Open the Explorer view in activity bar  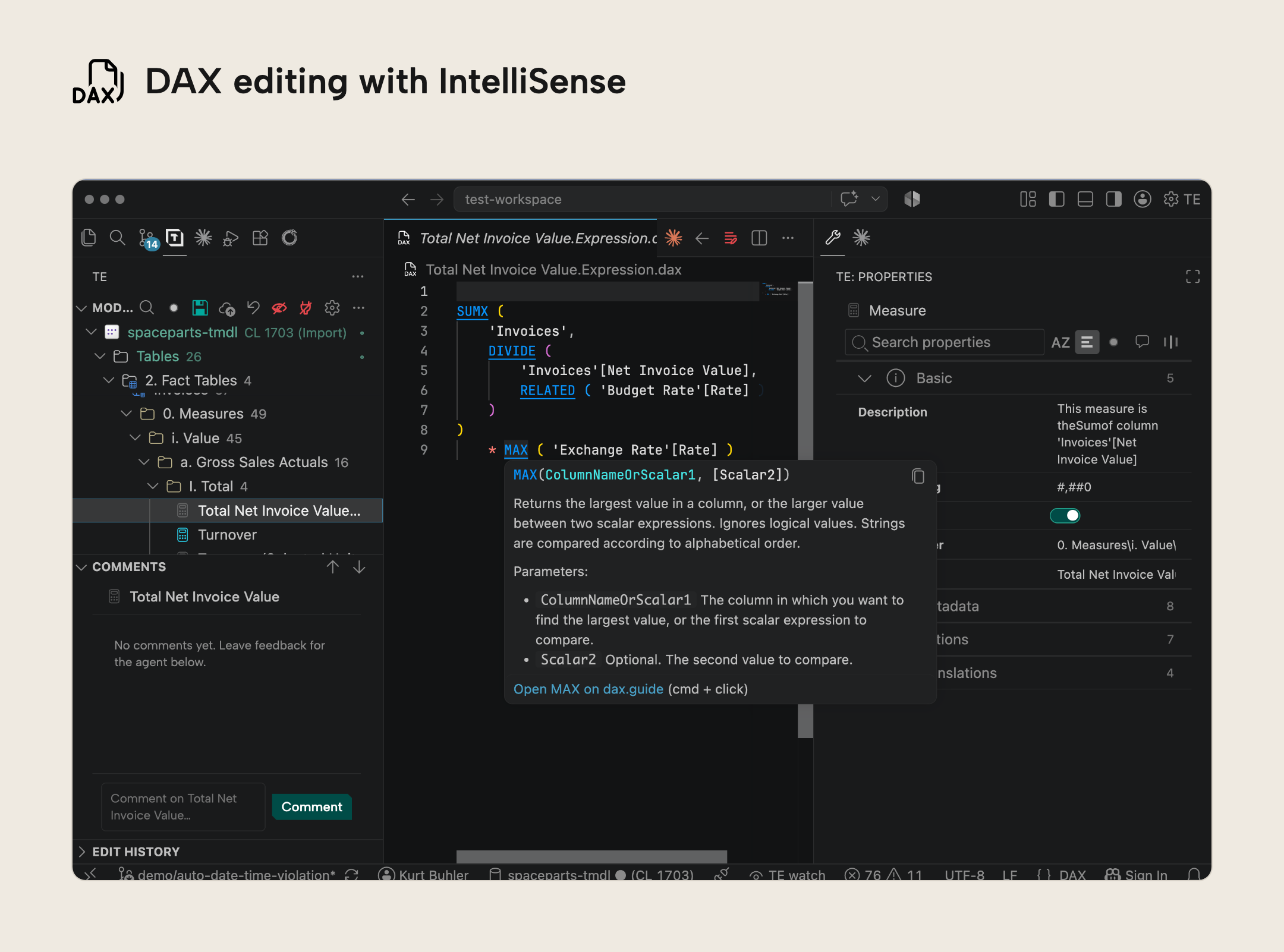[x=89, y=238]
